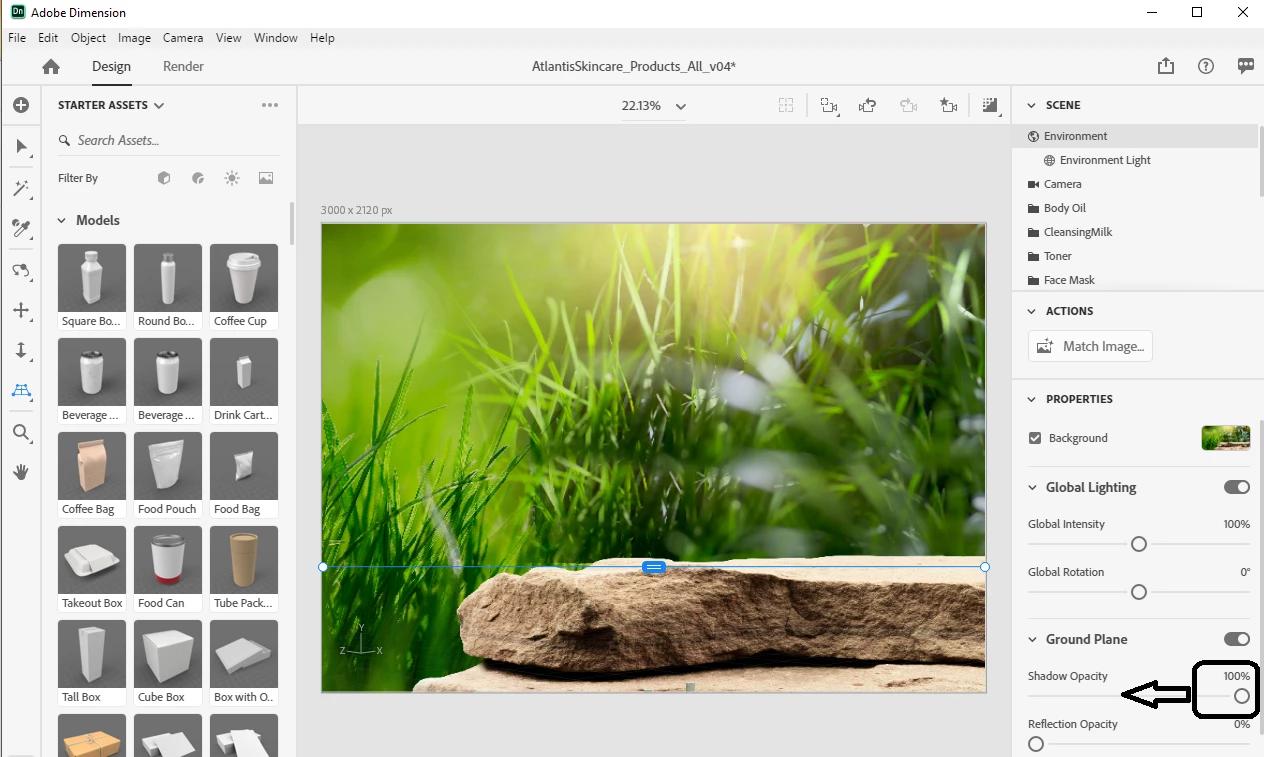Choose the Takeout Box model

[92, 569]
